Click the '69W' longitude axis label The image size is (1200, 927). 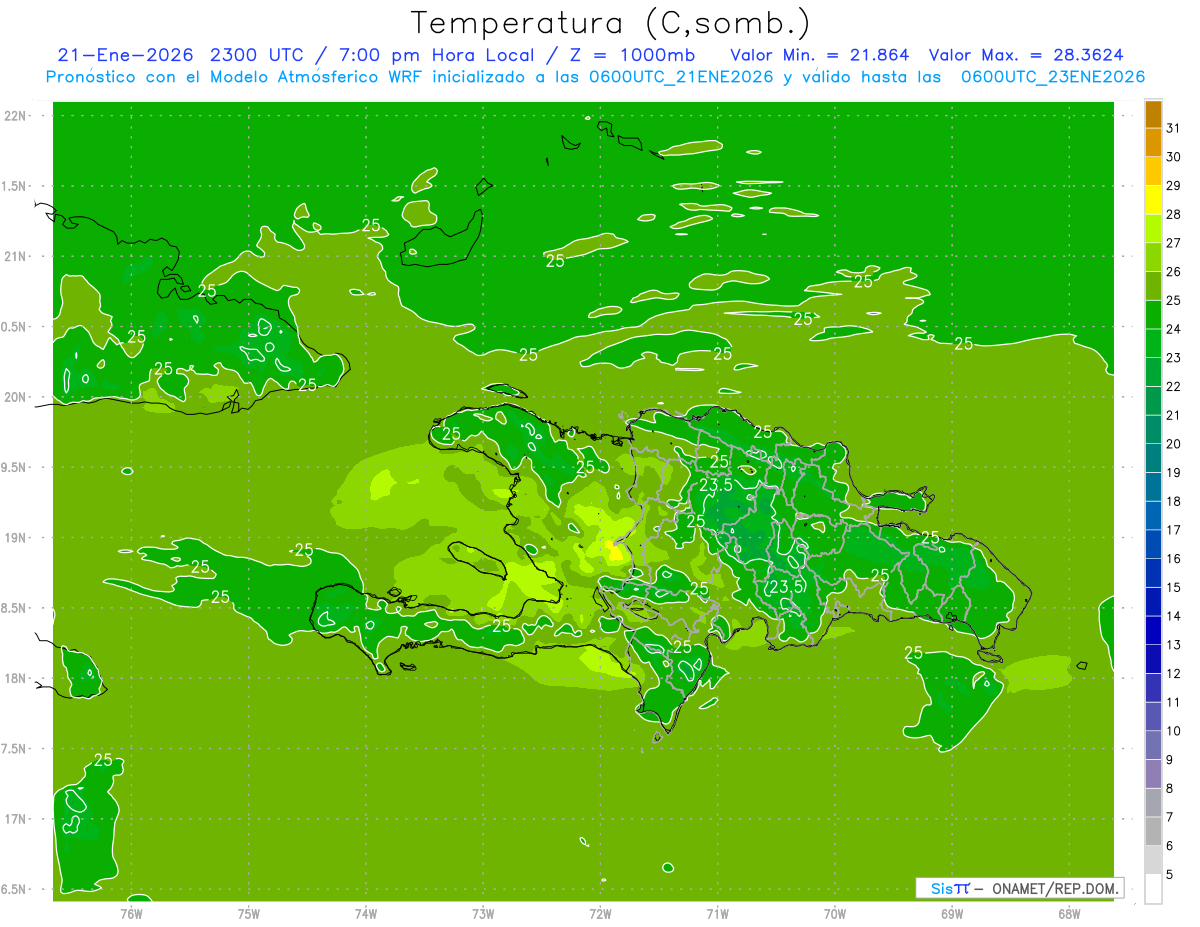point(952,913)
